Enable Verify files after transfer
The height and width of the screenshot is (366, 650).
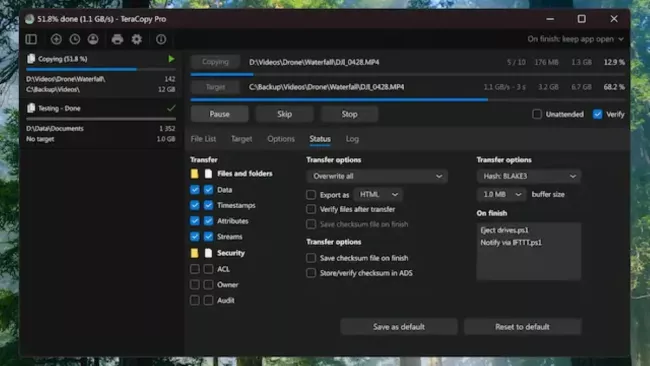tap(311, 209)
